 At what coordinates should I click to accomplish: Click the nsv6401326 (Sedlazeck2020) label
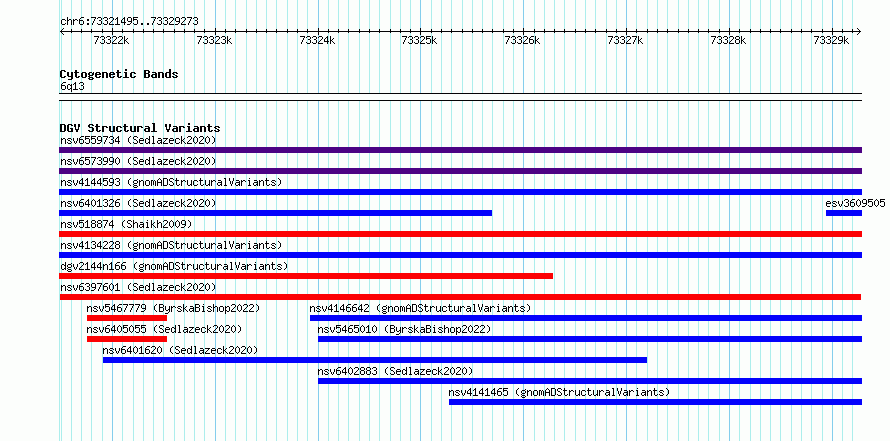[x=138, y=203]
